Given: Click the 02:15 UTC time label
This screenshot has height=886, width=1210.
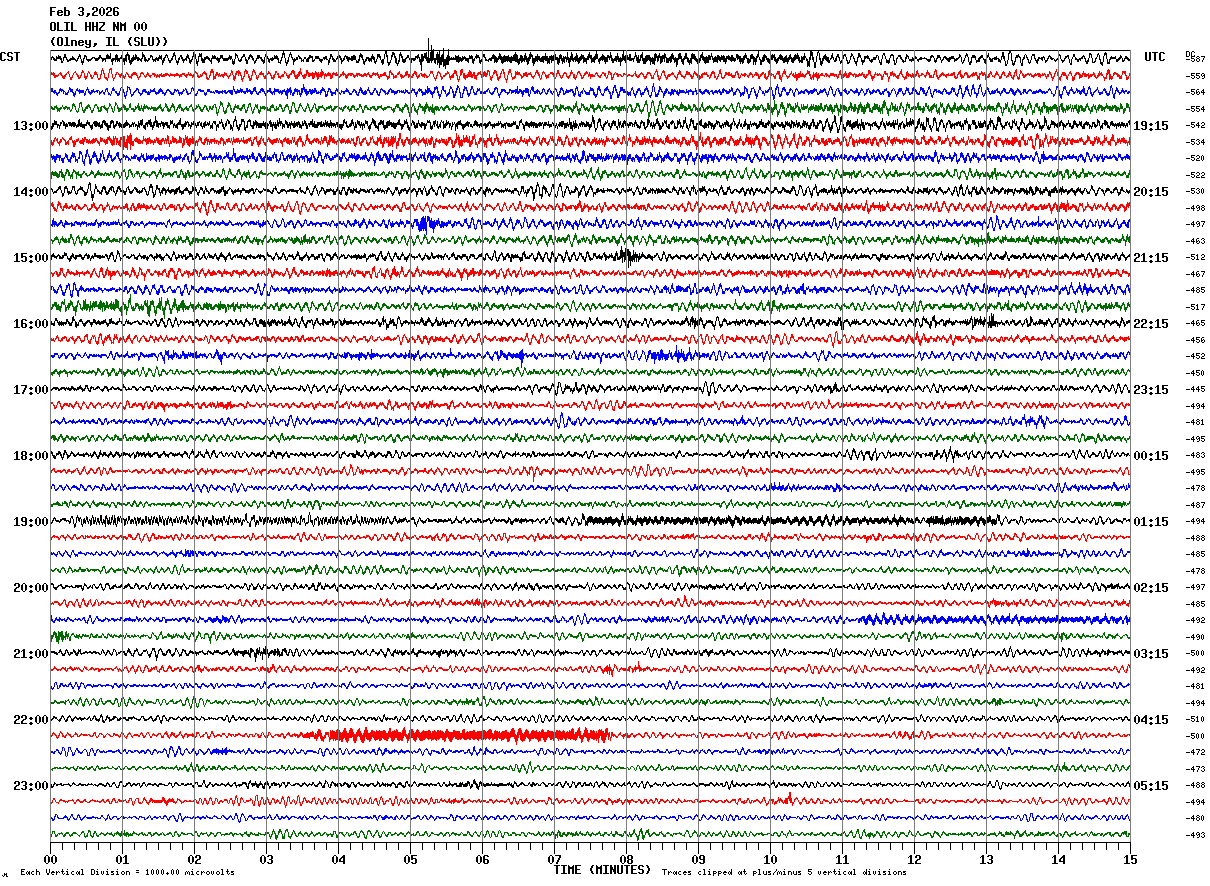Looking at the screenshot, I should [x=1151, y=588].
